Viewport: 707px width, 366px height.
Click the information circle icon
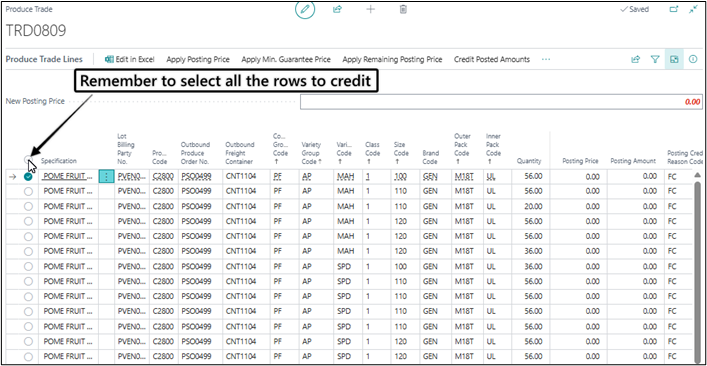point(693,59)
